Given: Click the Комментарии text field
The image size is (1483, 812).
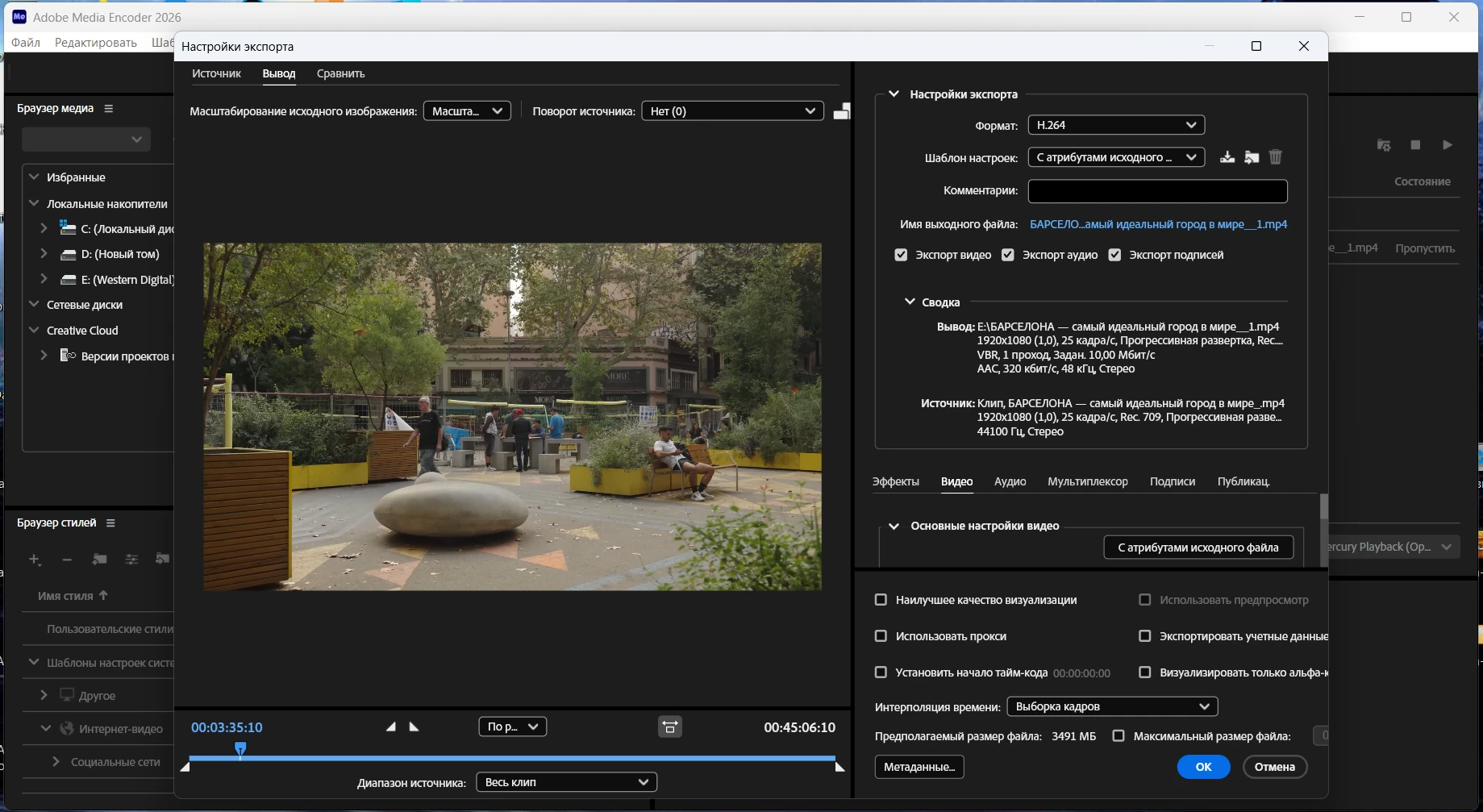Looking at the screenshot, I should 1157,191.
